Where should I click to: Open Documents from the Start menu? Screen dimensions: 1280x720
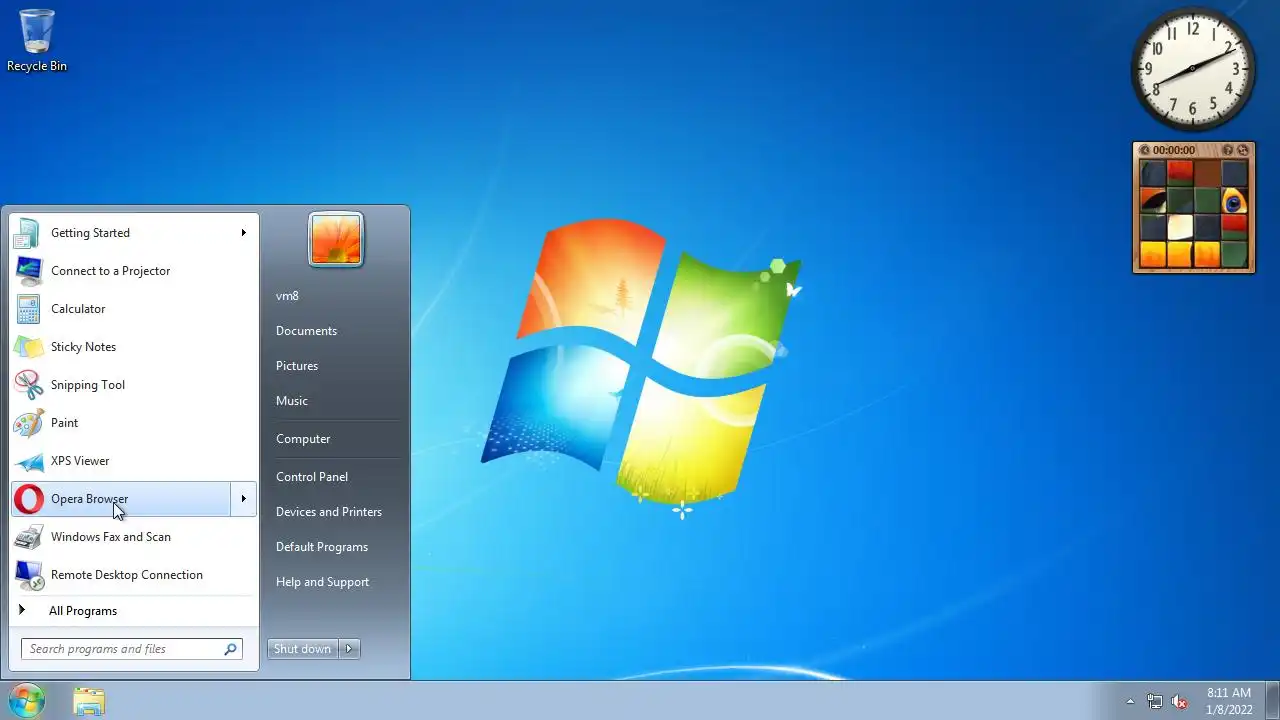pos(306,331)
